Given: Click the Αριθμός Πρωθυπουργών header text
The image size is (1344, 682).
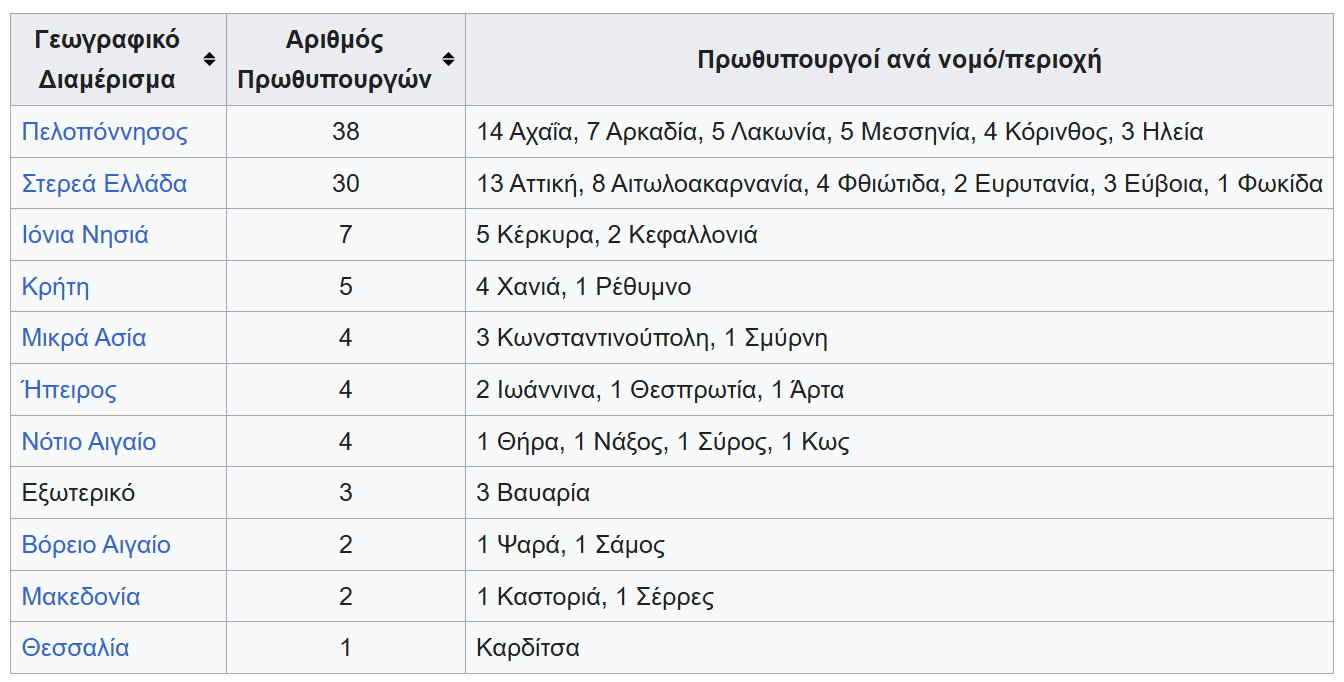Looking at the screenshot, I should click(x=334, y=60).
